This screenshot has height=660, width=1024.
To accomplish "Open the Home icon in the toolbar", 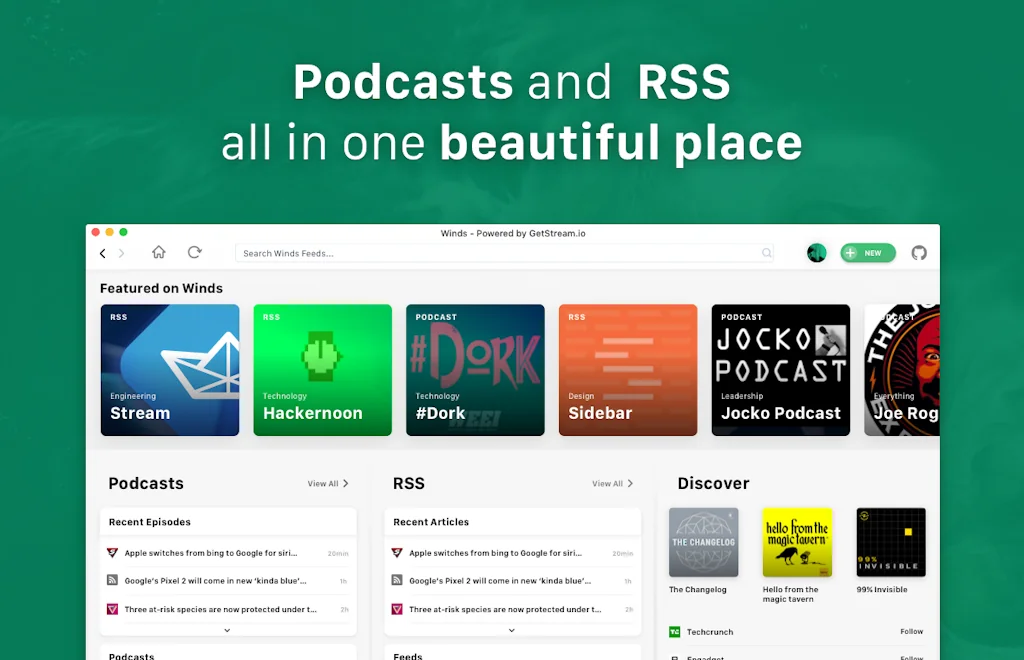I will pos(158,252).
